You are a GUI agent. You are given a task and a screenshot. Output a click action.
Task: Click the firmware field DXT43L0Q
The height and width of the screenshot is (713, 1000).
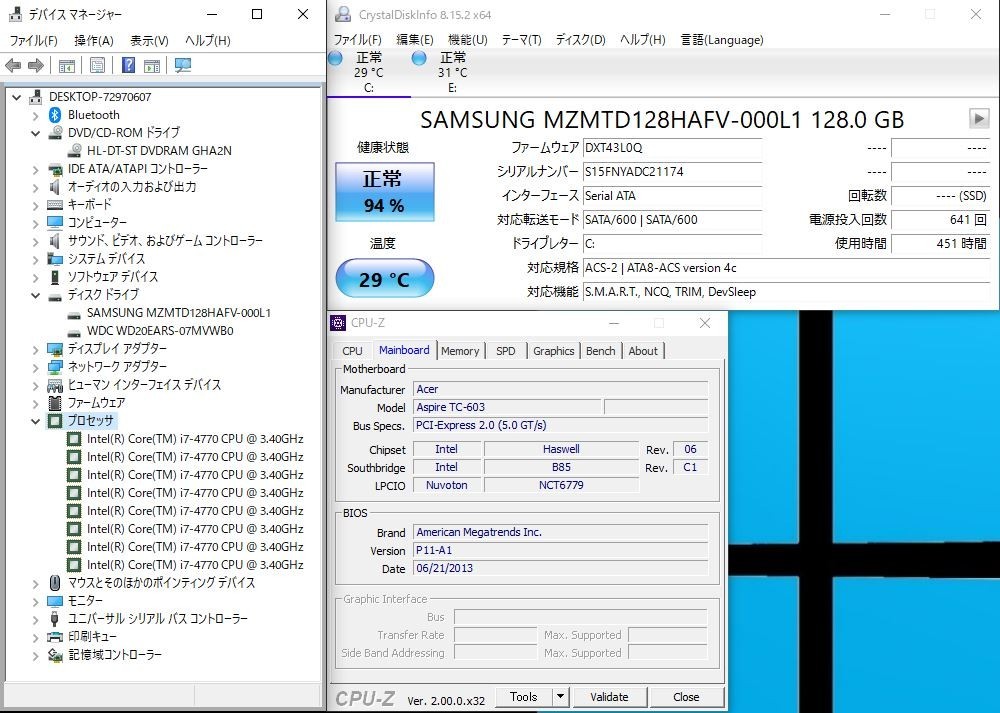[672, 147]
